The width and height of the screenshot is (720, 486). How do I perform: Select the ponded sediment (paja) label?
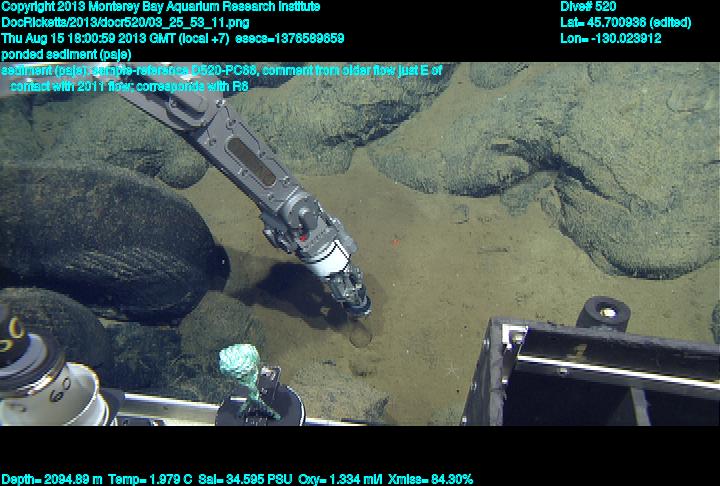(66, 54)
